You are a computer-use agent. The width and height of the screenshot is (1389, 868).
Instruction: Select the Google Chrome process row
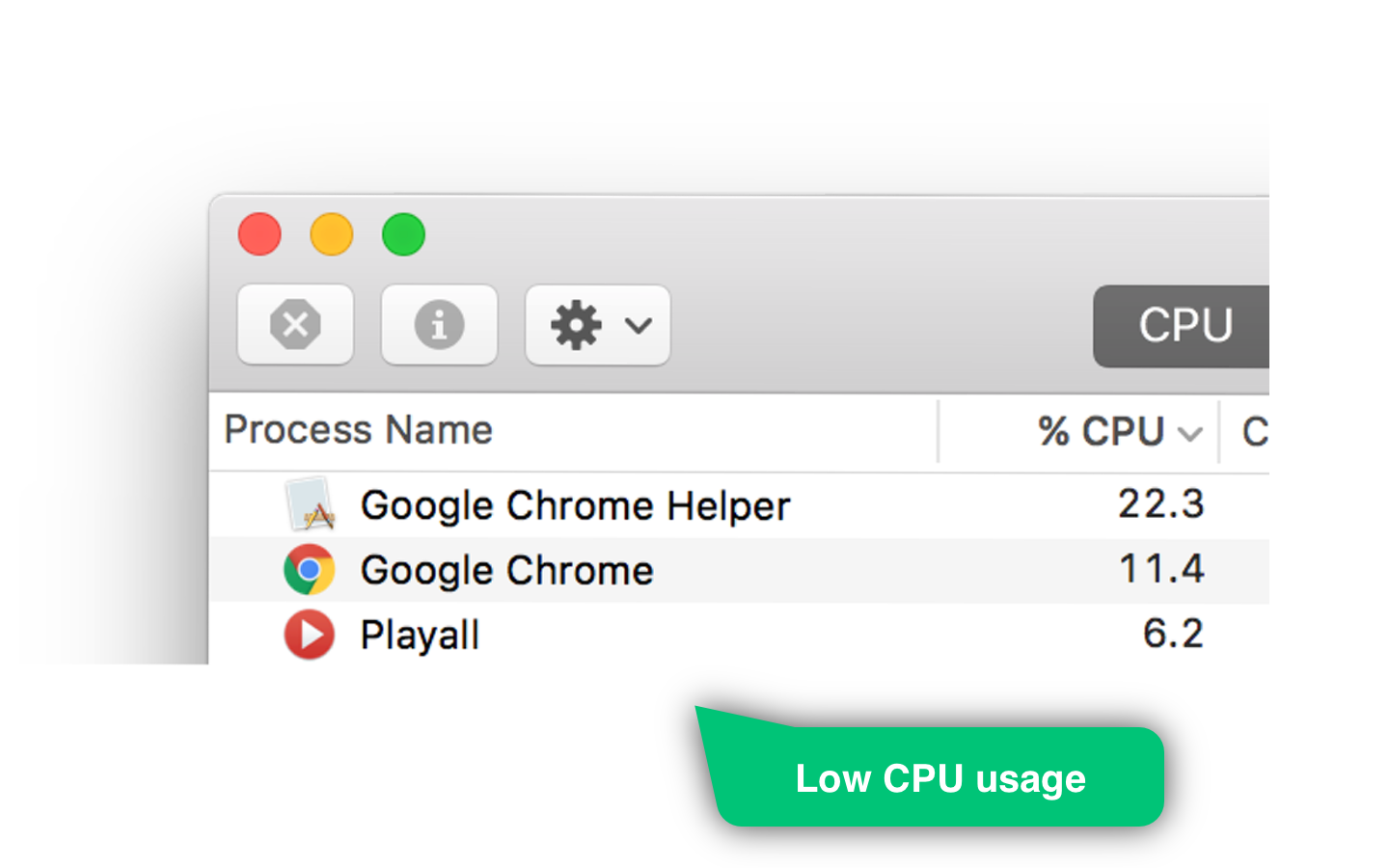[x=739, y=570]
